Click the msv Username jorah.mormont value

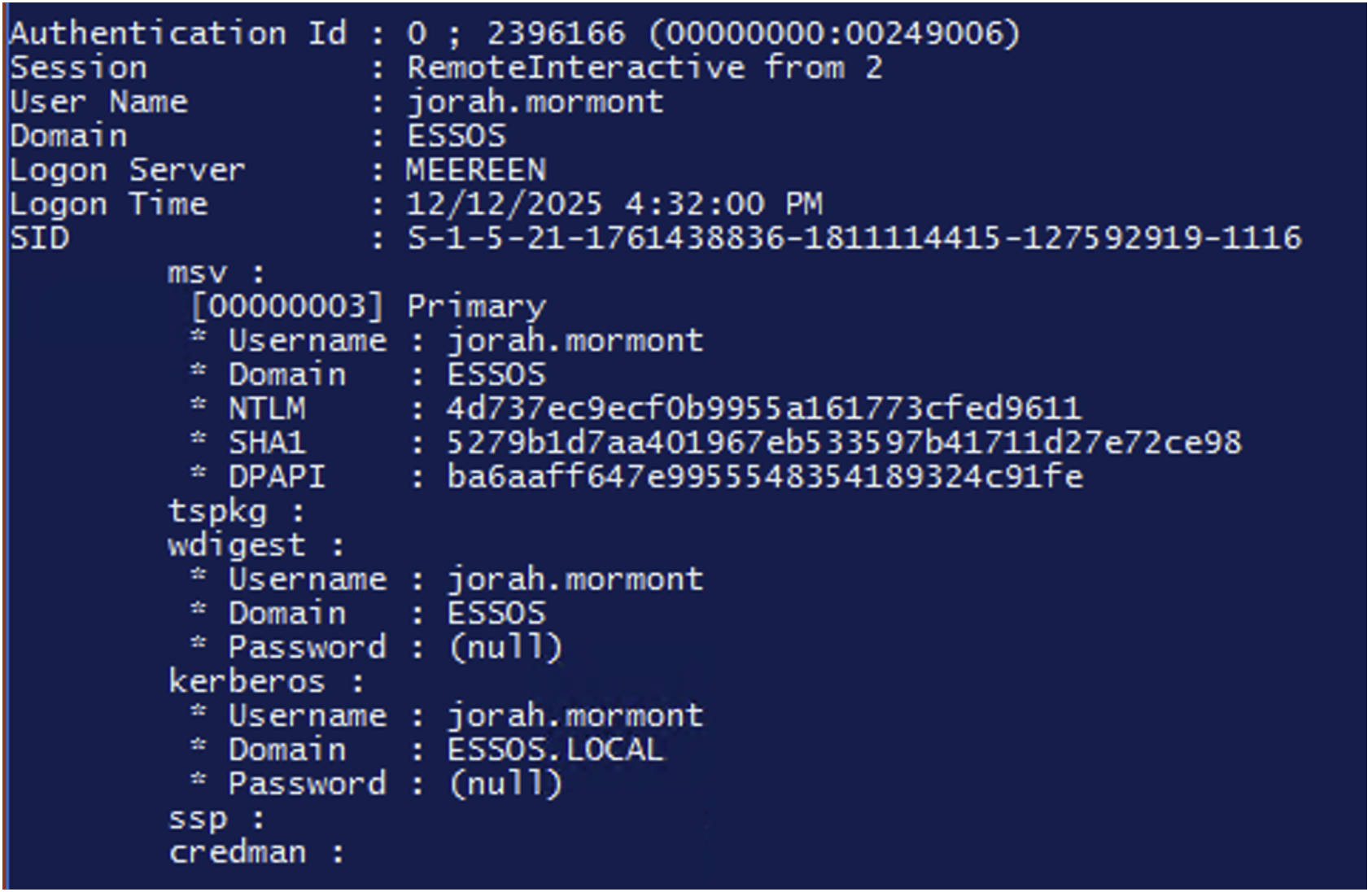pyautogui.click(x=575, y=341)
